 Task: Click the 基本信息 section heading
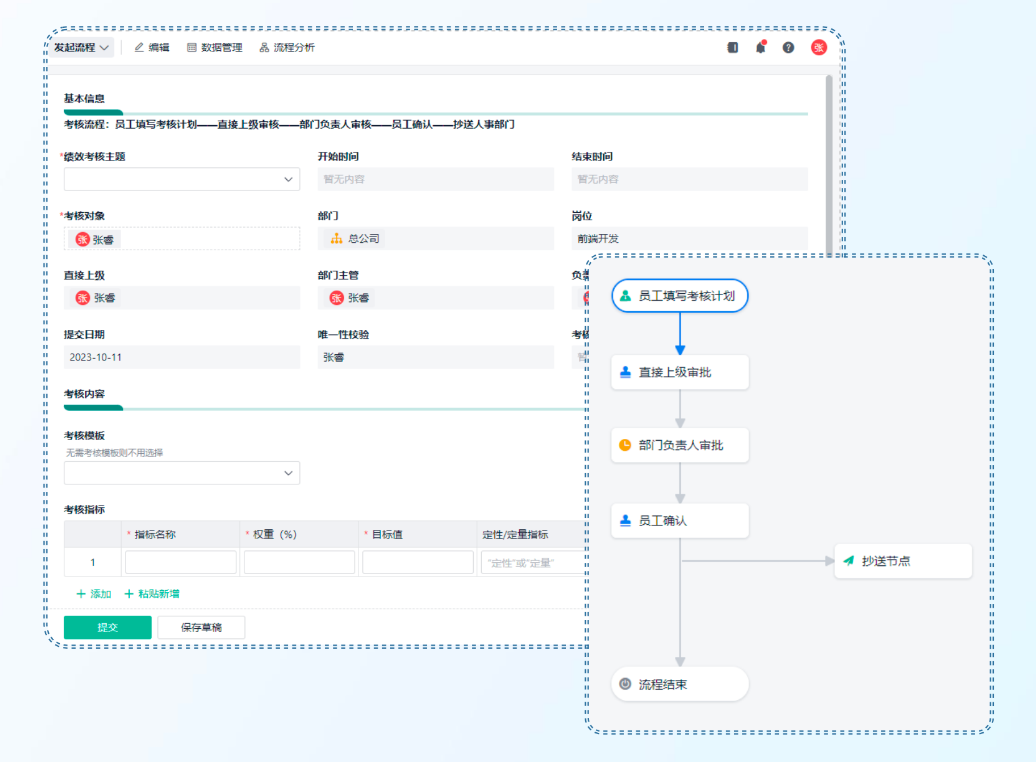[84, 98]
